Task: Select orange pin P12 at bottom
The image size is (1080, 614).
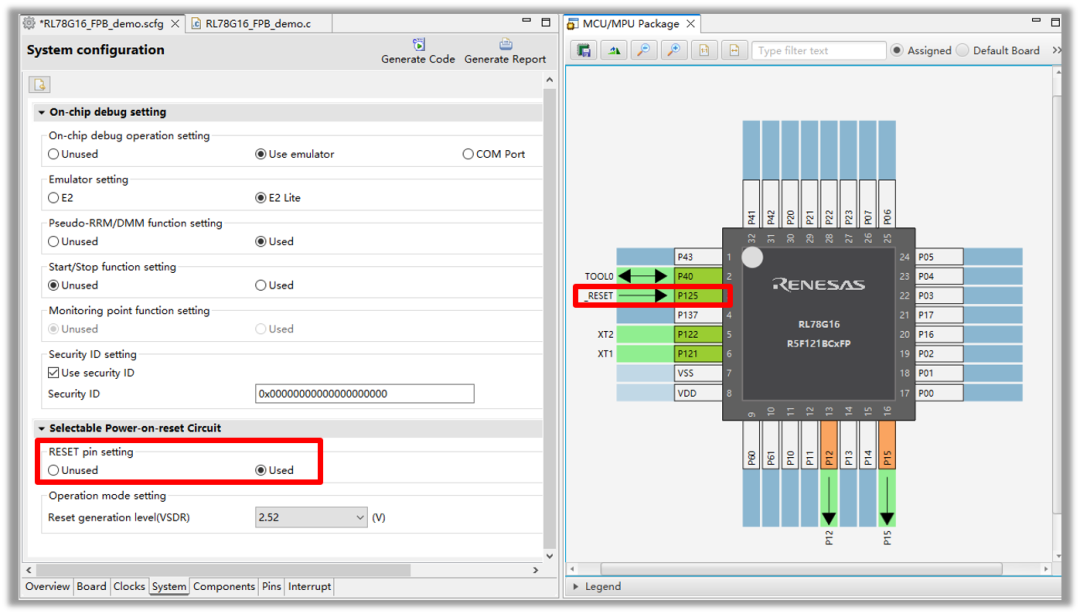Action: point(829,444)
